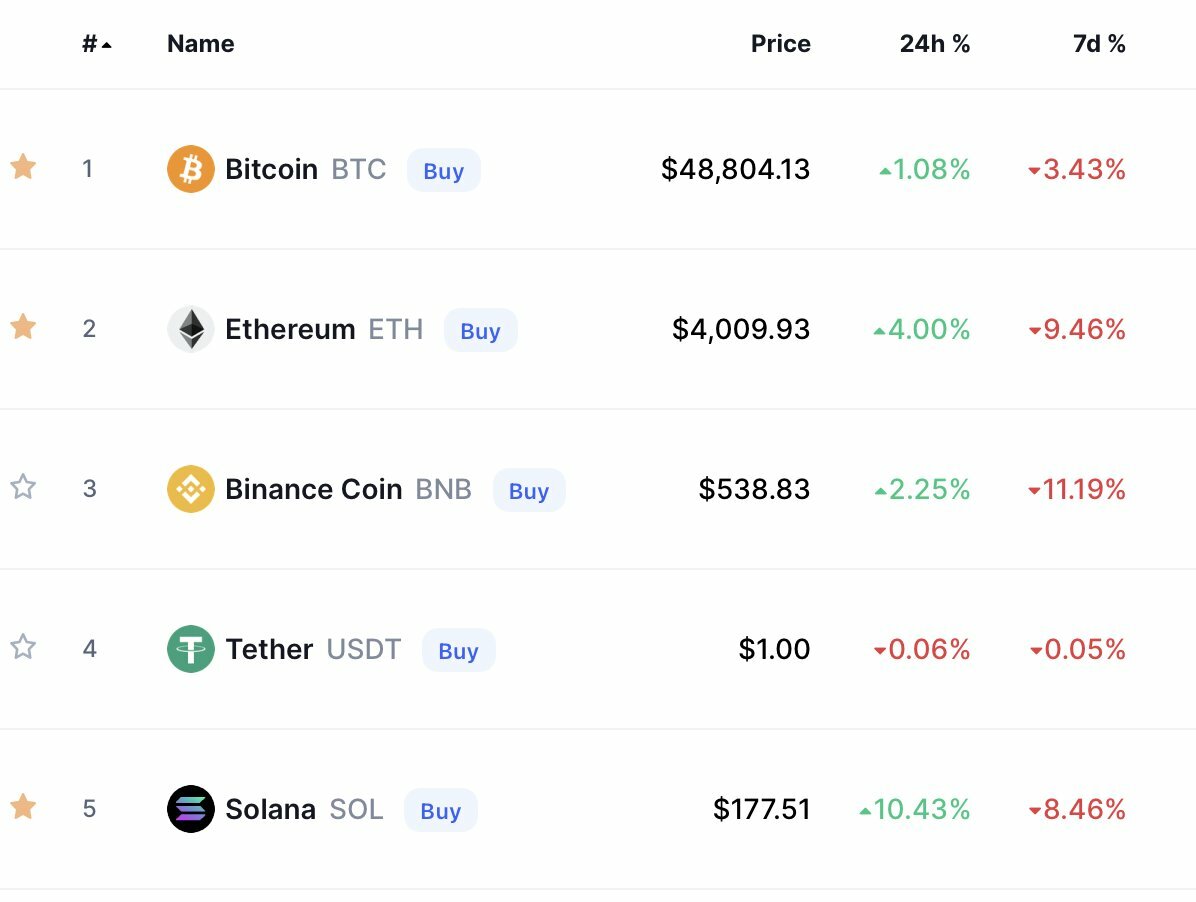The image size is (1196, 902).
Task: Sort by the 7d % column
Action: click(x=1098, y=43)
